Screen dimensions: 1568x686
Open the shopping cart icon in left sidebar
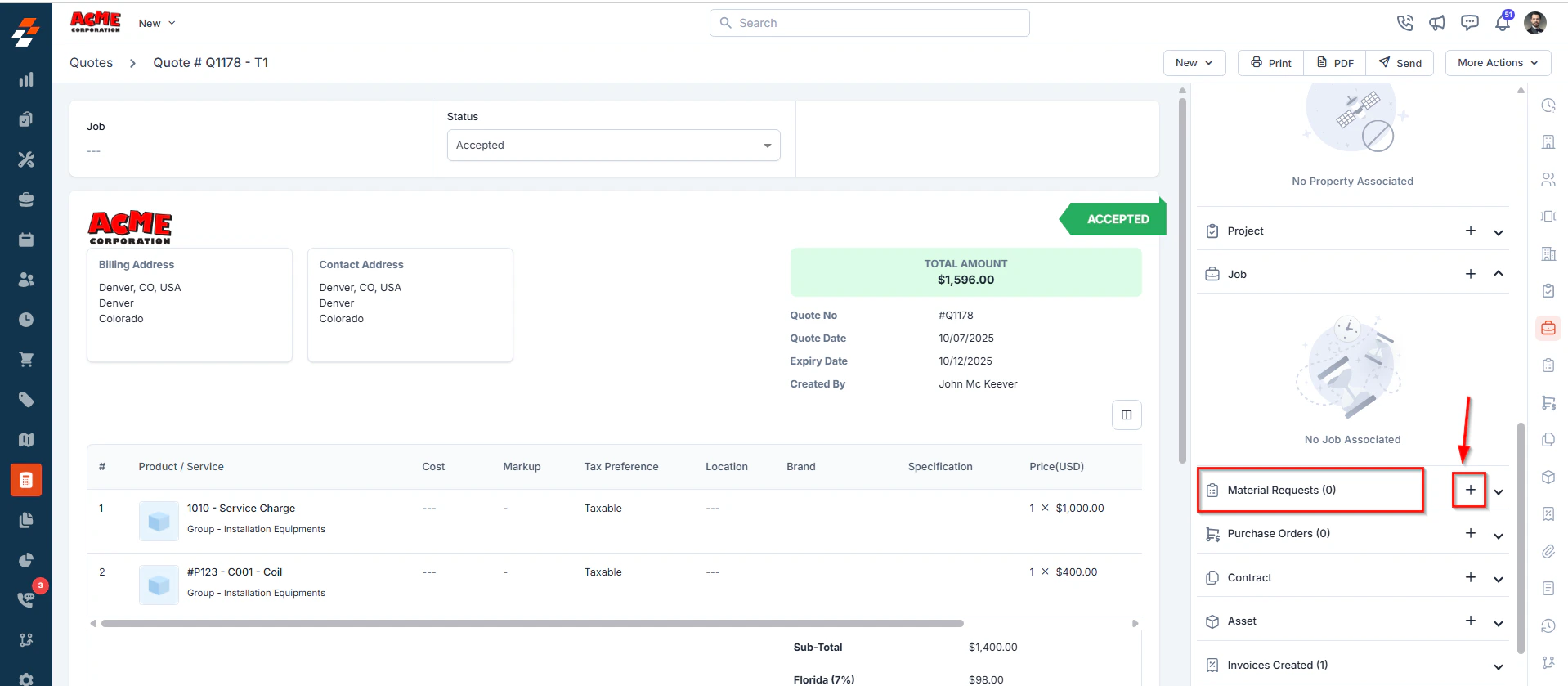pos(26,360)
